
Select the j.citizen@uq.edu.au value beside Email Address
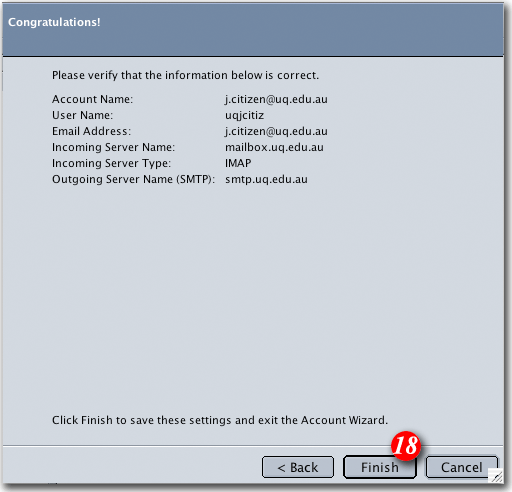click(276, 131)
